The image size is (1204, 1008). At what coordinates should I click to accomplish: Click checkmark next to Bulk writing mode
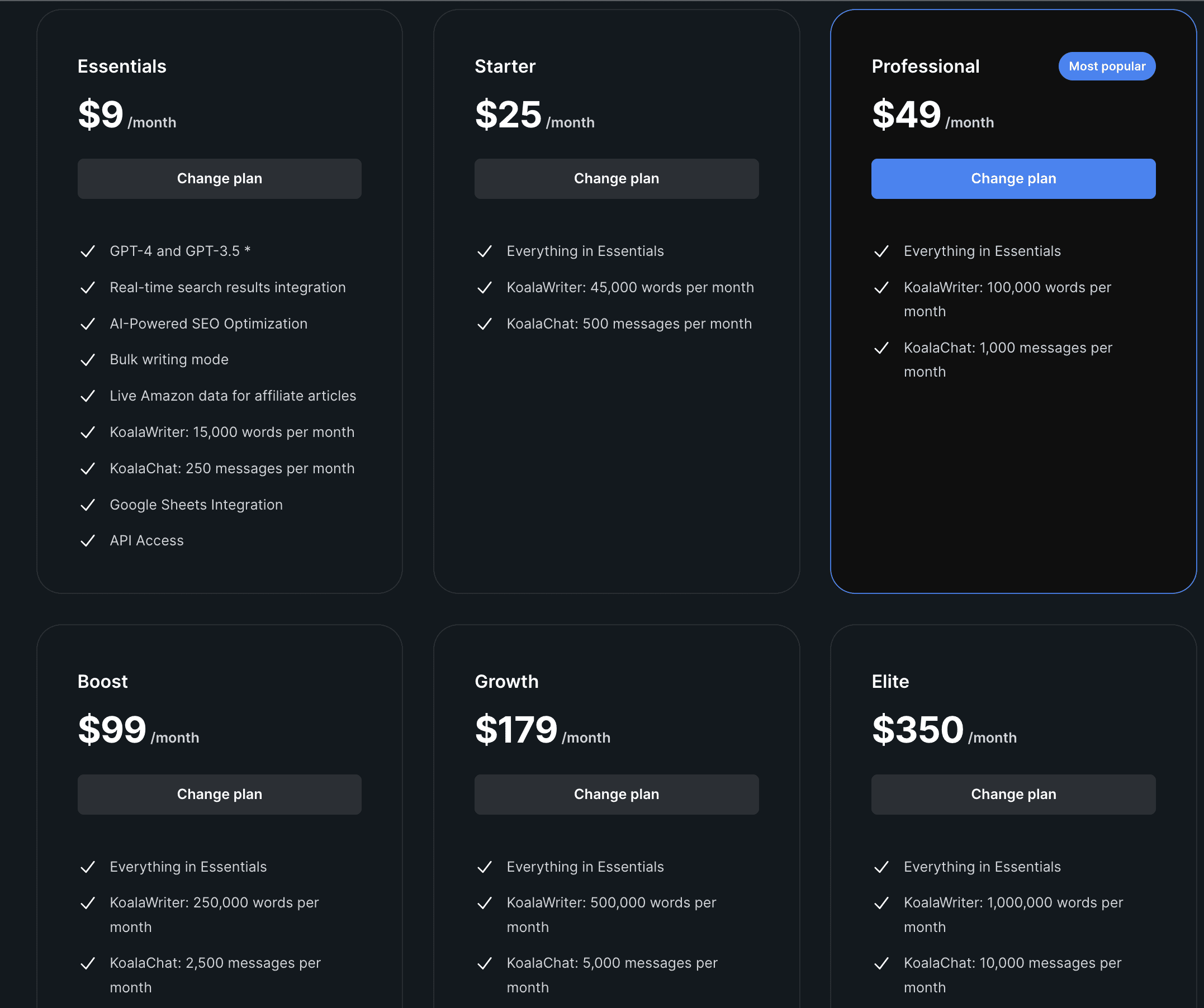point(88,360)
